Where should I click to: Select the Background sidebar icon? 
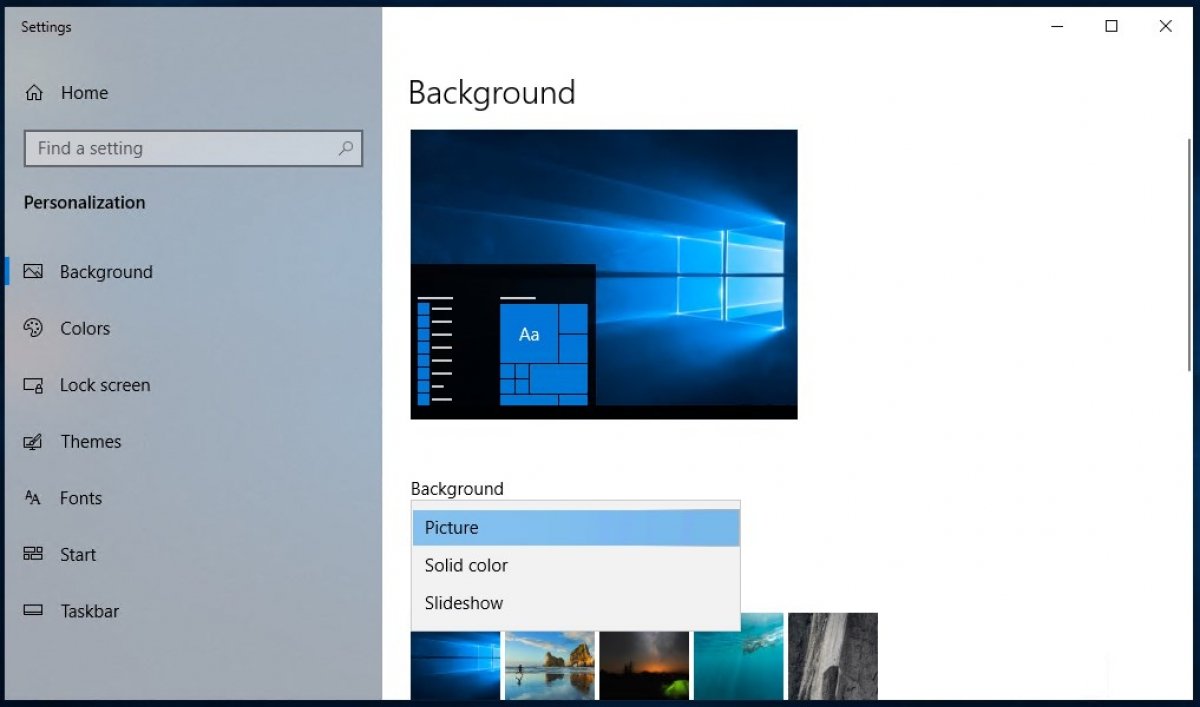(32, 271)
